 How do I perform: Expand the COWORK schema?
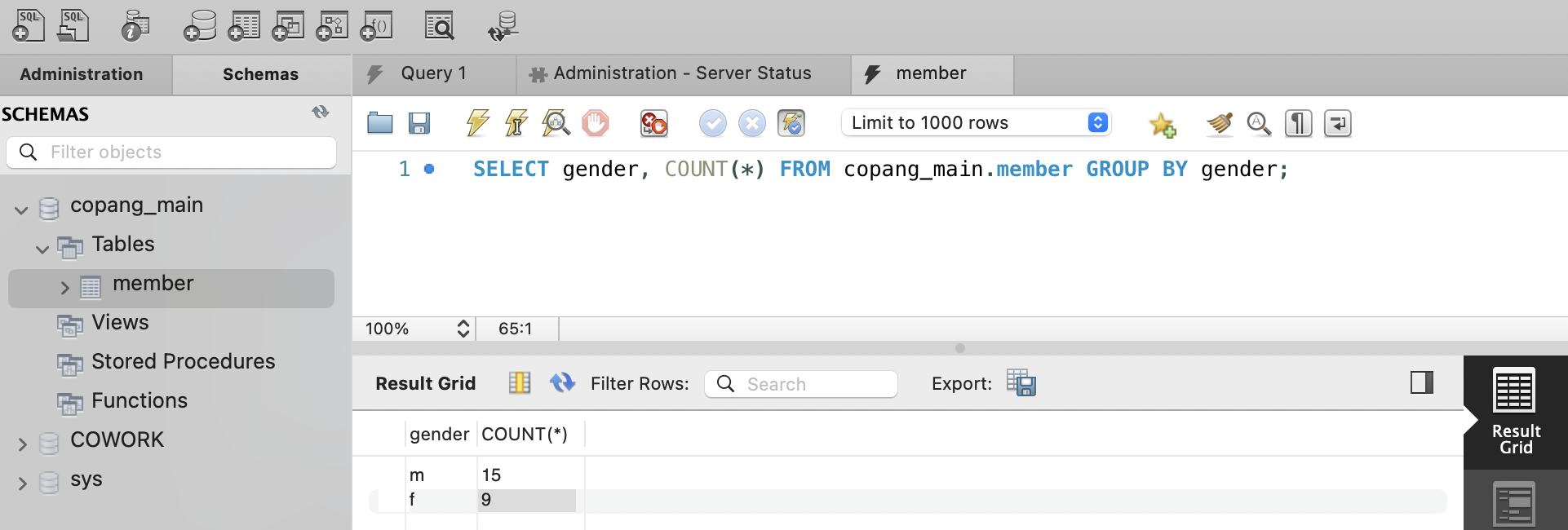click(x=22, y=444)
